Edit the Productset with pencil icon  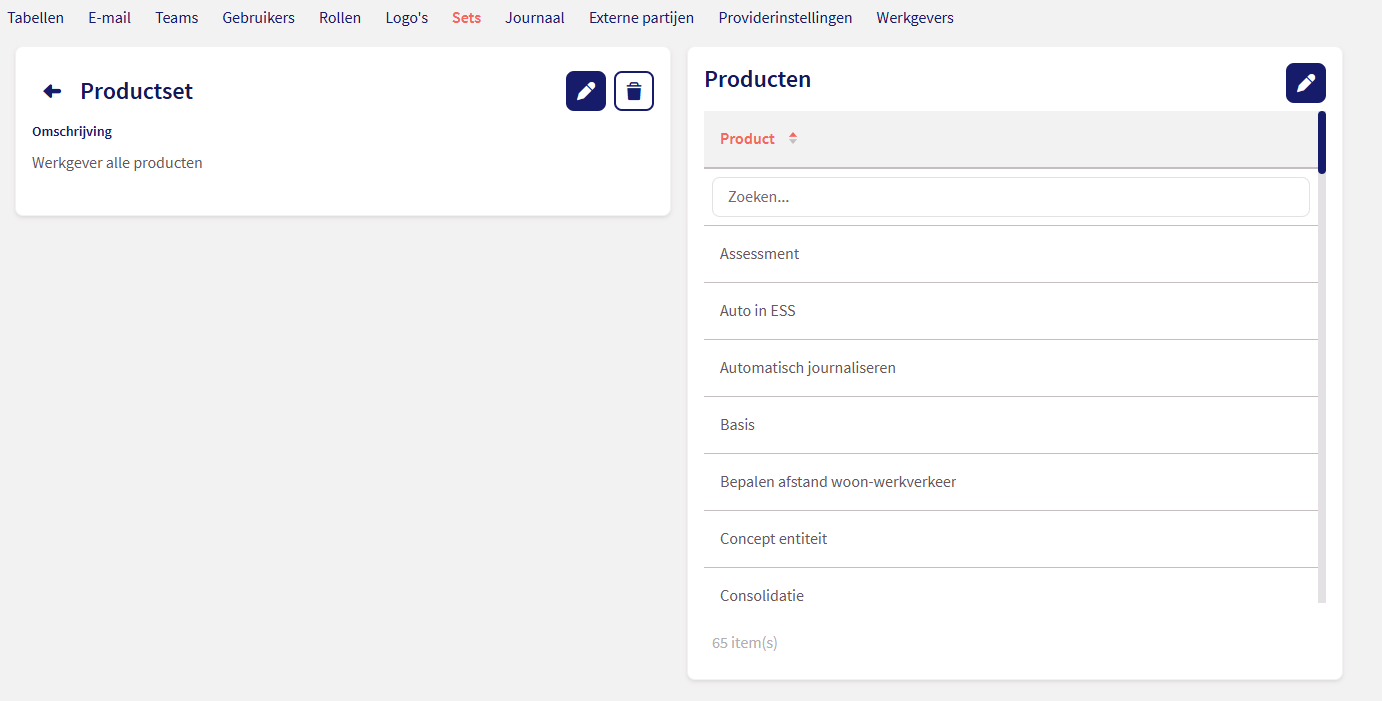click(x=586, y=91)
